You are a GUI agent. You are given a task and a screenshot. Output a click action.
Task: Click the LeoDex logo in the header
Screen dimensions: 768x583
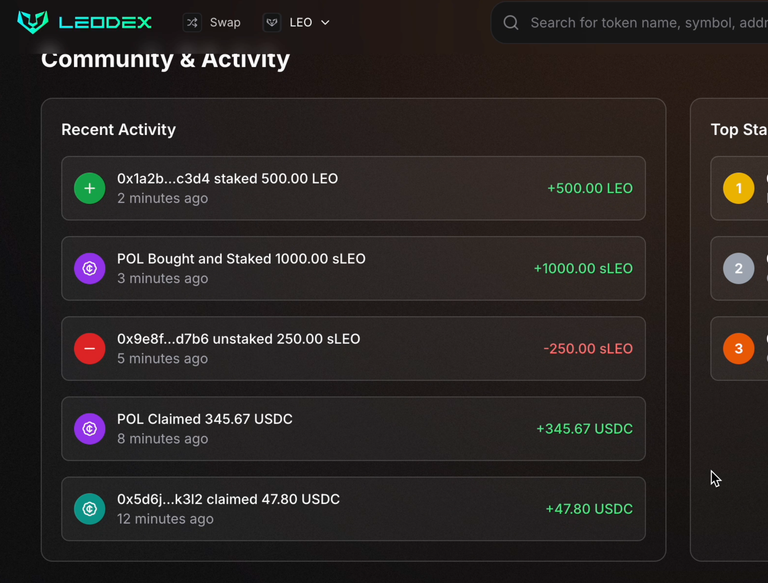tap(84, 22)
